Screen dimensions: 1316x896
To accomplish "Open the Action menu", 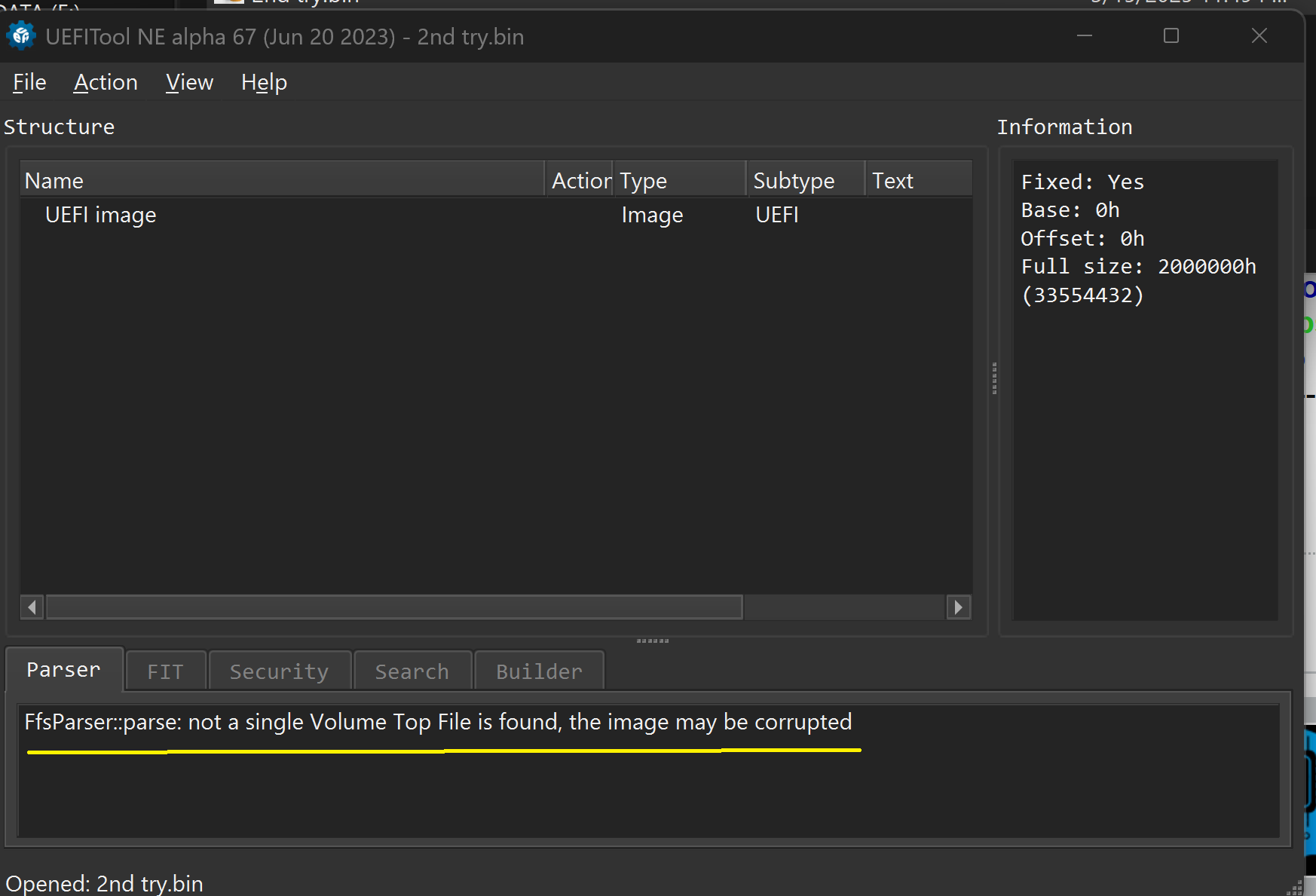I will click(x=106, y=82).
